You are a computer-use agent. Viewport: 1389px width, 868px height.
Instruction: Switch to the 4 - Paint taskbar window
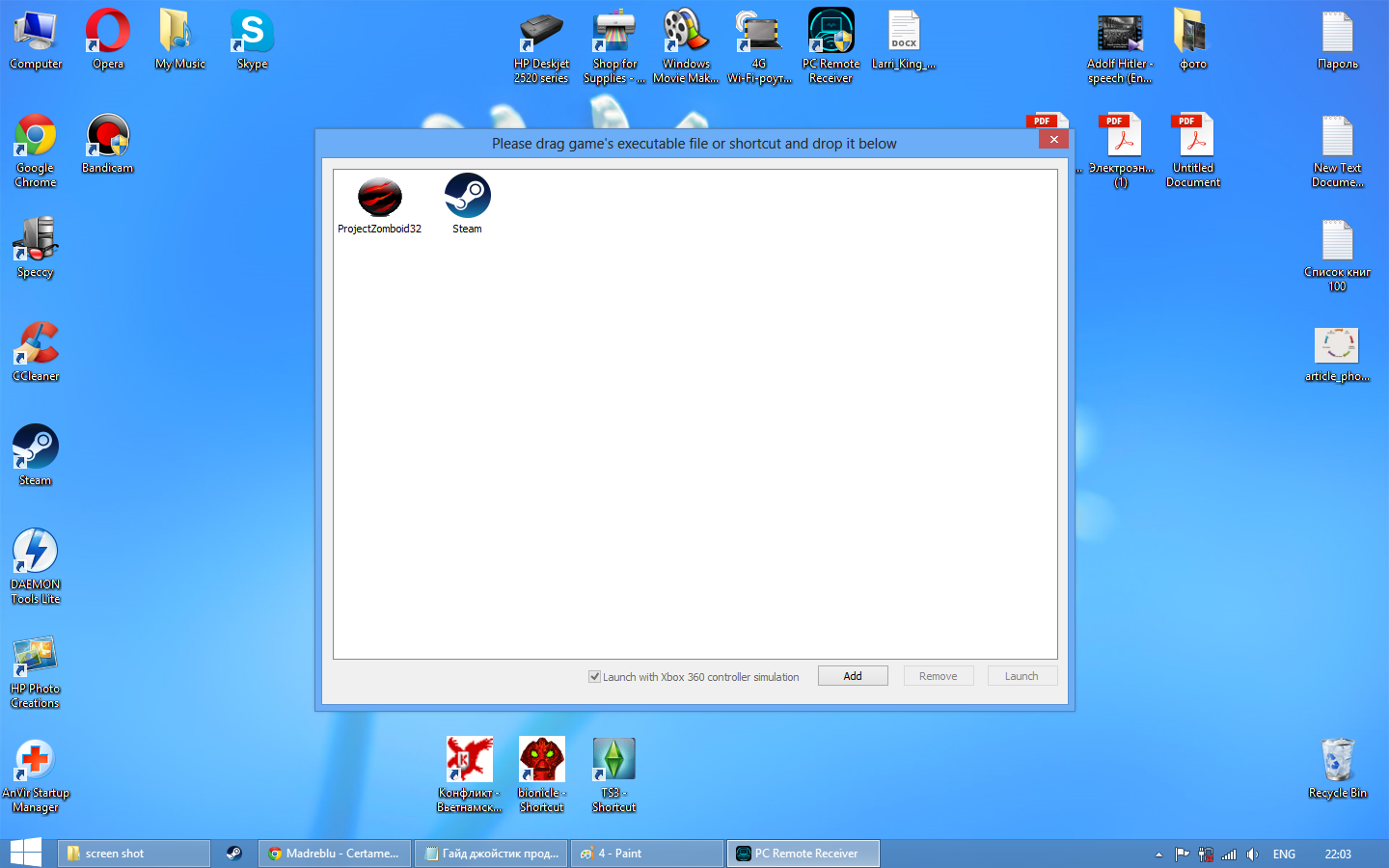[x=647, y=854]
